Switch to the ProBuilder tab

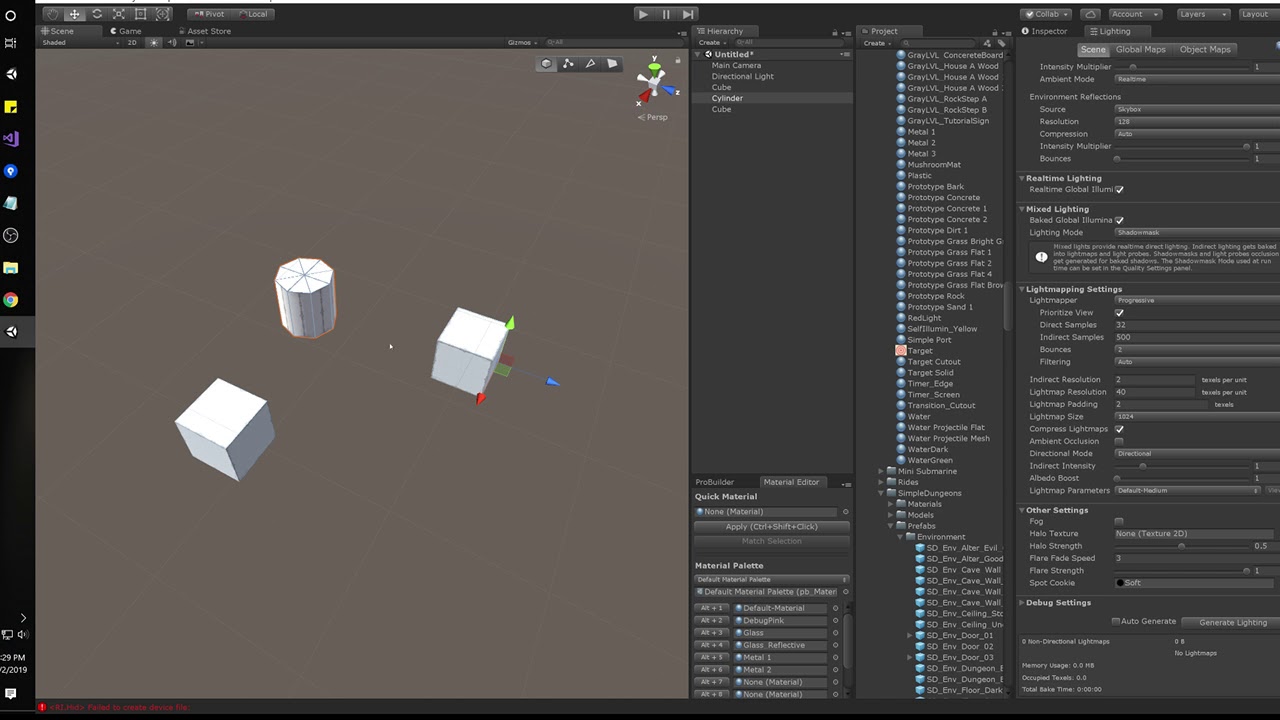click(714, 482)
